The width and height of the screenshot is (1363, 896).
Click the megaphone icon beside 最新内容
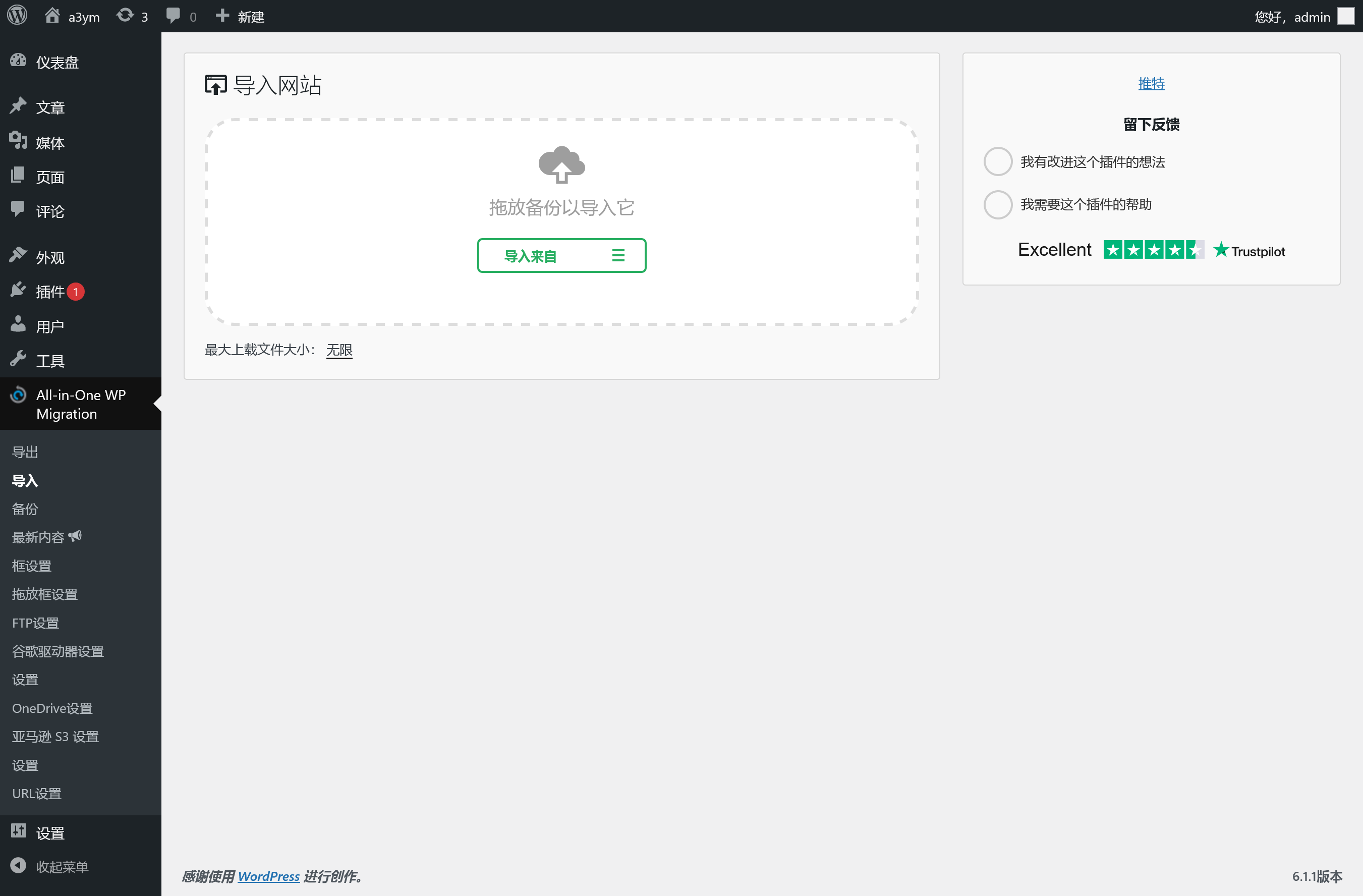pos(75,536)
